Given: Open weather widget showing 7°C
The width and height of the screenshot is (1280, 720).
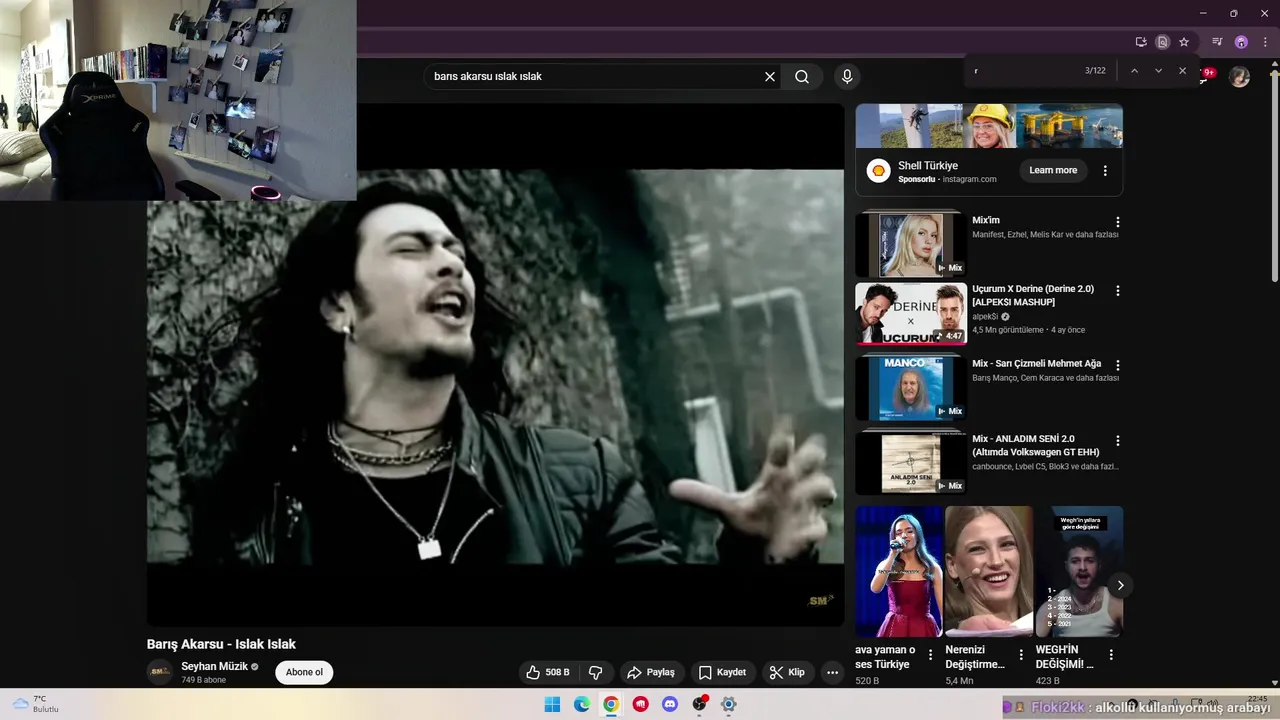Looking at the screenshot, I should [x=35, y=704].
